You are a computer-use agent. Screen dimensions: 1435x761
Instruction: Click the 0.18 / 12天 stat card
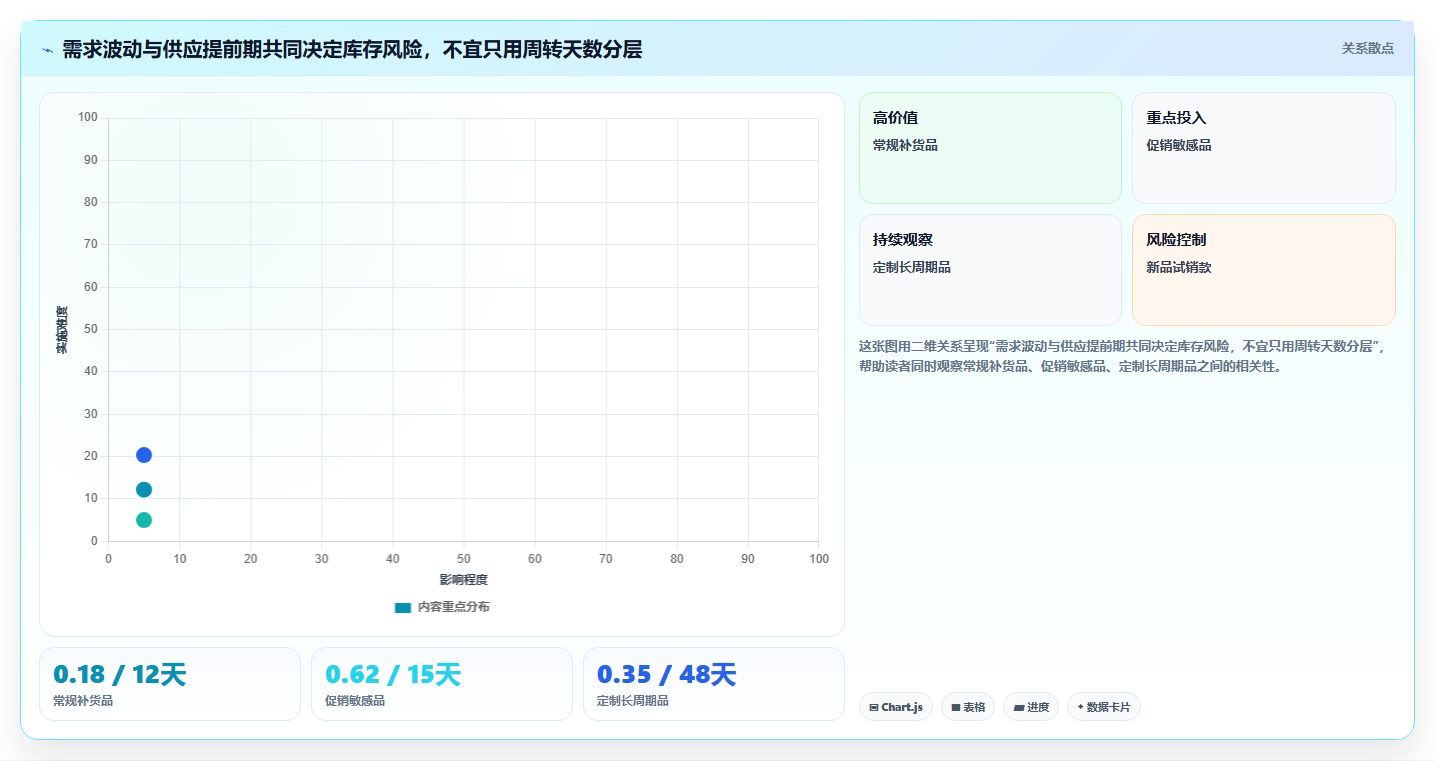coord(170,684)
